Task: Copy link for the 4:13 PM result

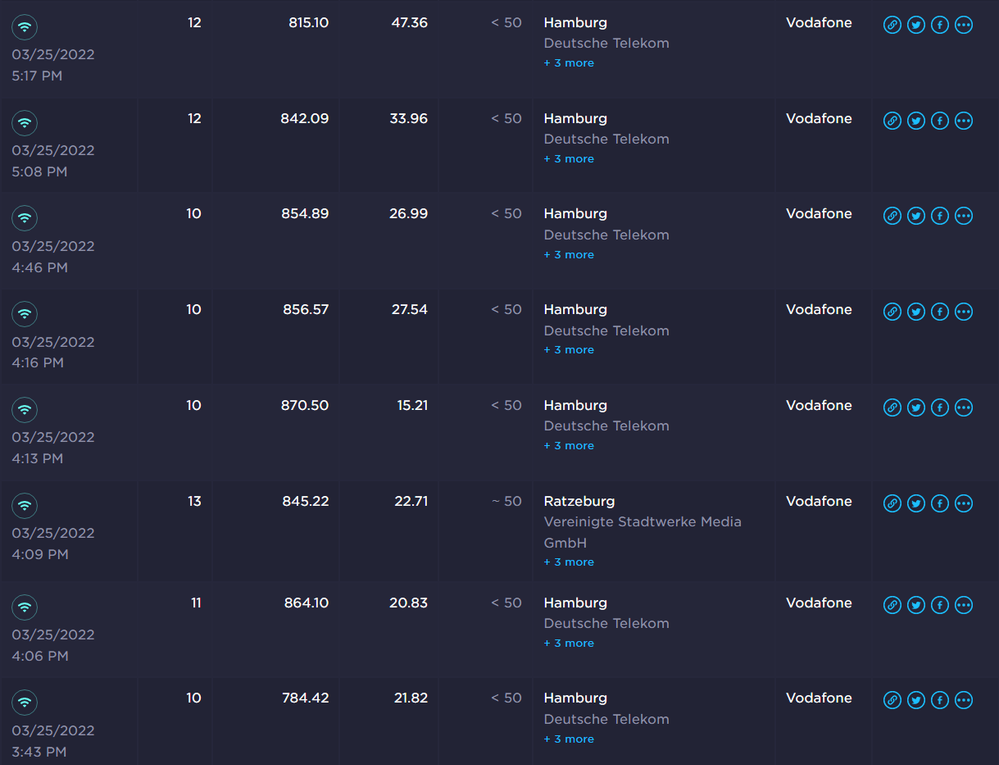Action: coord(892,408)
